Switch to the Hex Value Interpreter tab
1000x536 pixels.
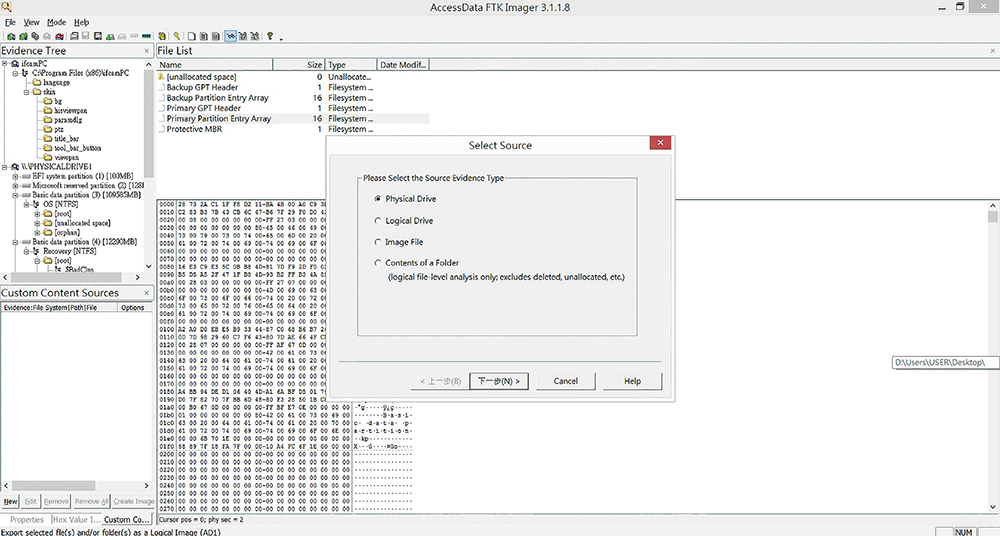click(x=77, y=520)
